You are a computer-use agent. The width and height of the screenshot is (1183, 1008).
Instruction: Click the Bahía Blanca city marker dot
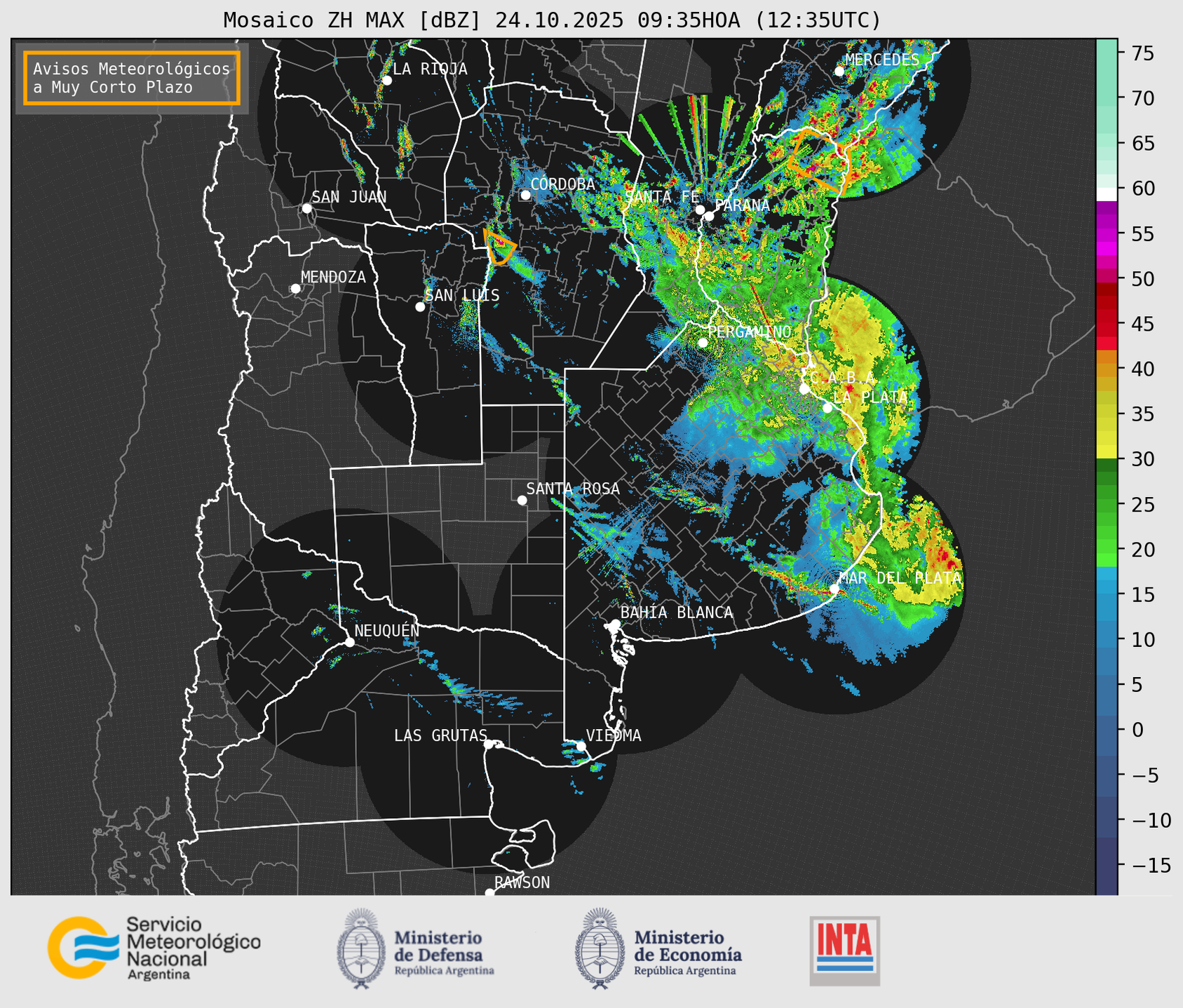coord(615,624)
